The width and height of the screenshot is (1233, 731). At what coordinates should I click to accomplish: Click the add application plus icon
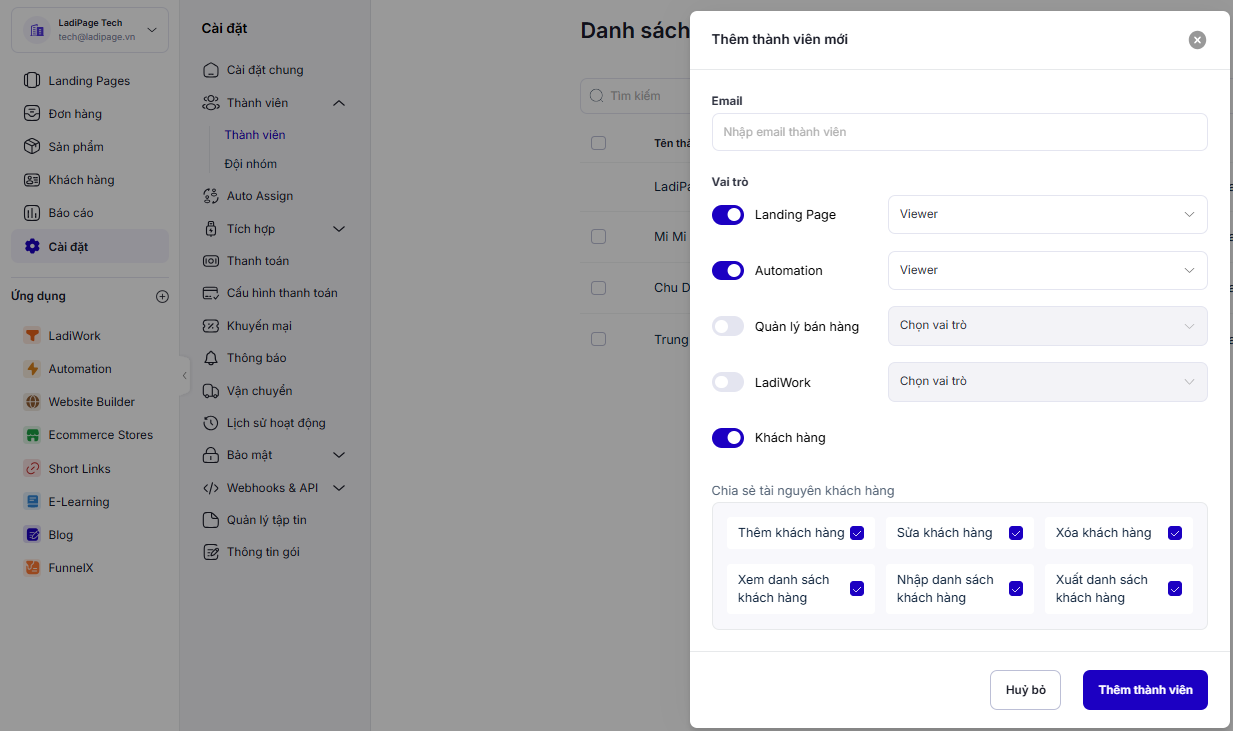coord(163,296)
